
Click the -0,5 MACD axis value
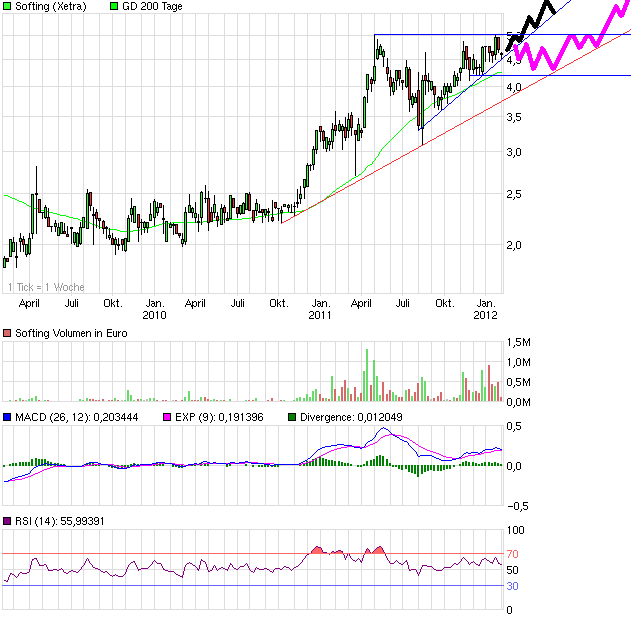coord(518,507)
